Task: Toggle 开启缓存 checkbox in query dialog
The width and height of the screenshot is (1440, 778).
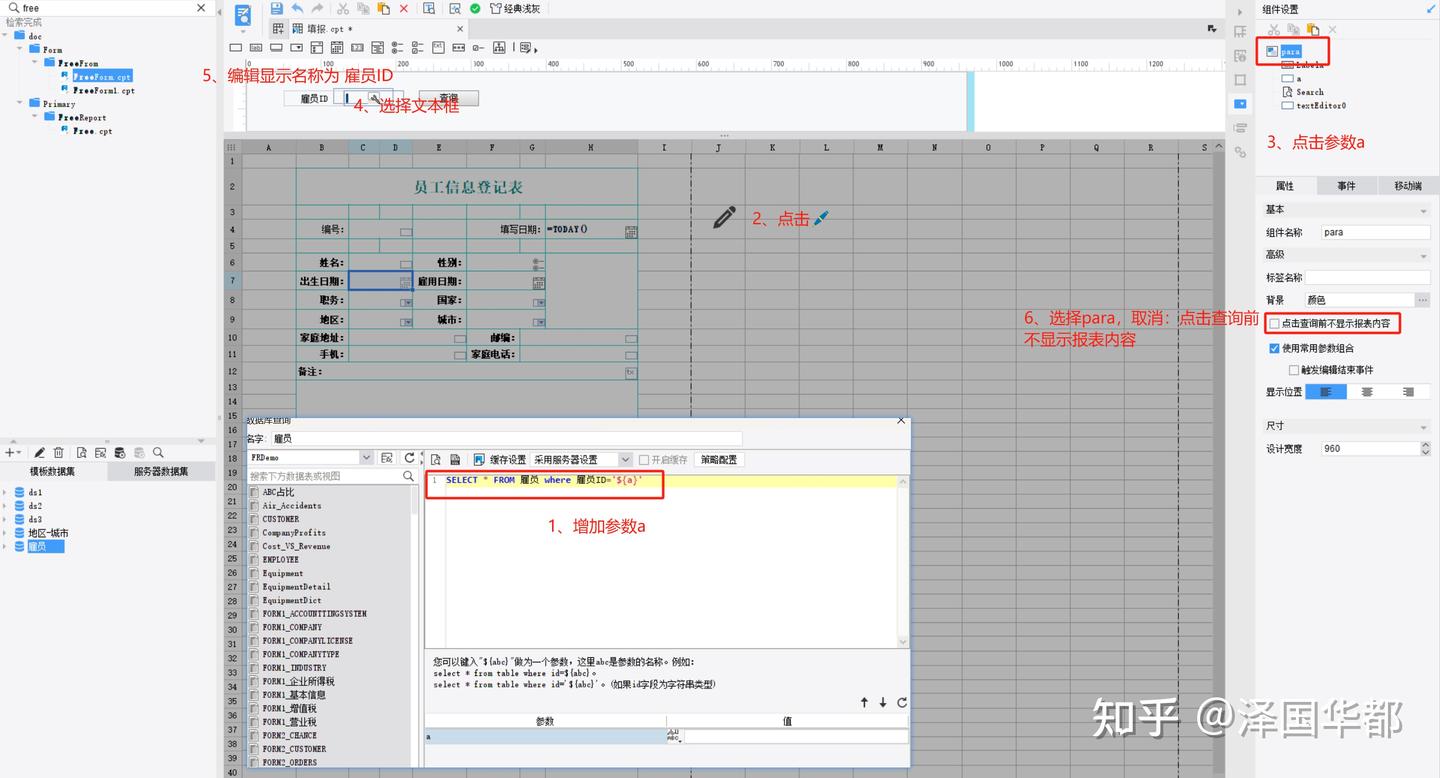Action: [644, 460]
